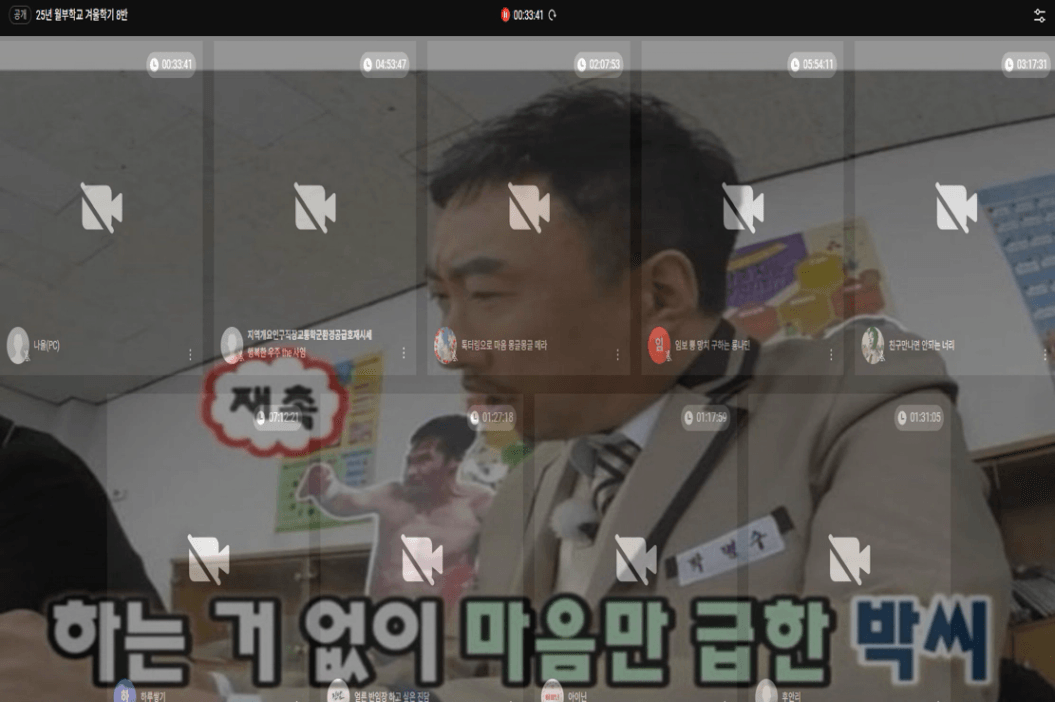Click the camera-off icon in 나율(PC) tile

pyautogui.click(x=102, y=207)
